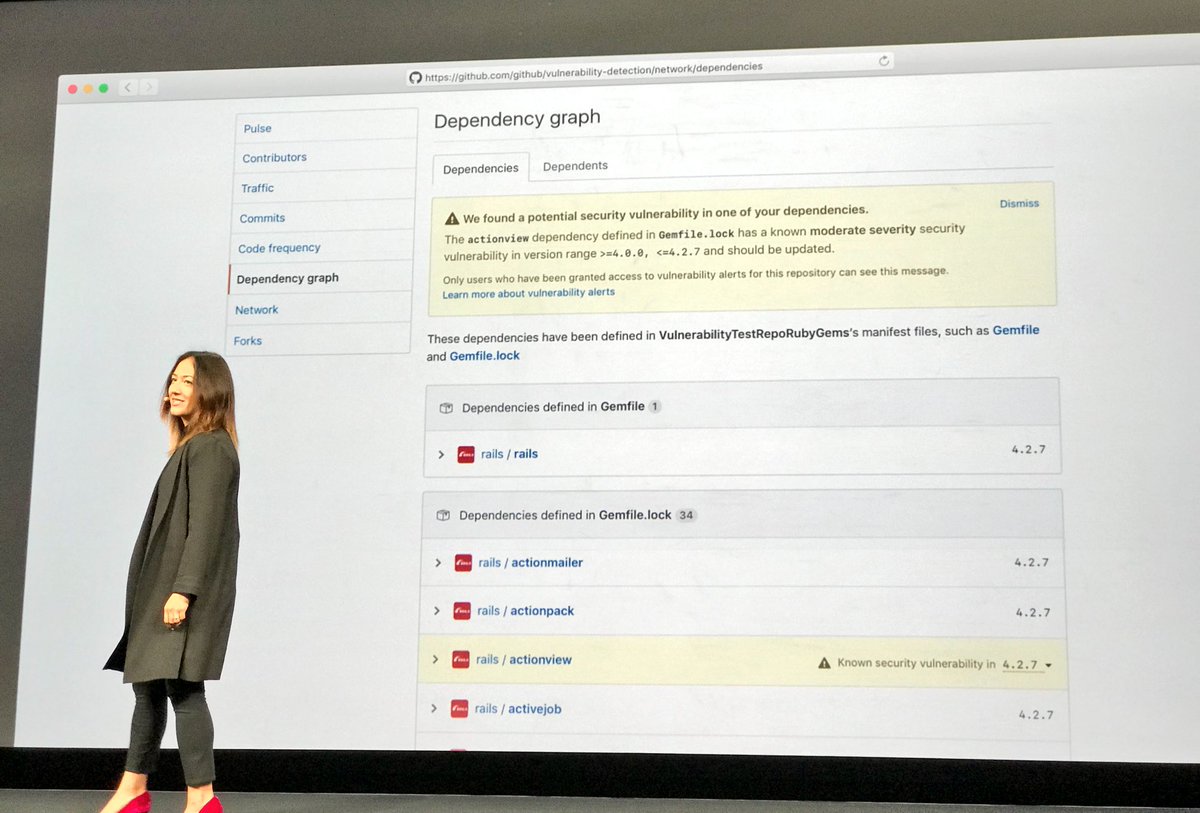Dismiss the security vulnerability alert
Viewport: 1200px width, 813px height.
pos(1019,203)
